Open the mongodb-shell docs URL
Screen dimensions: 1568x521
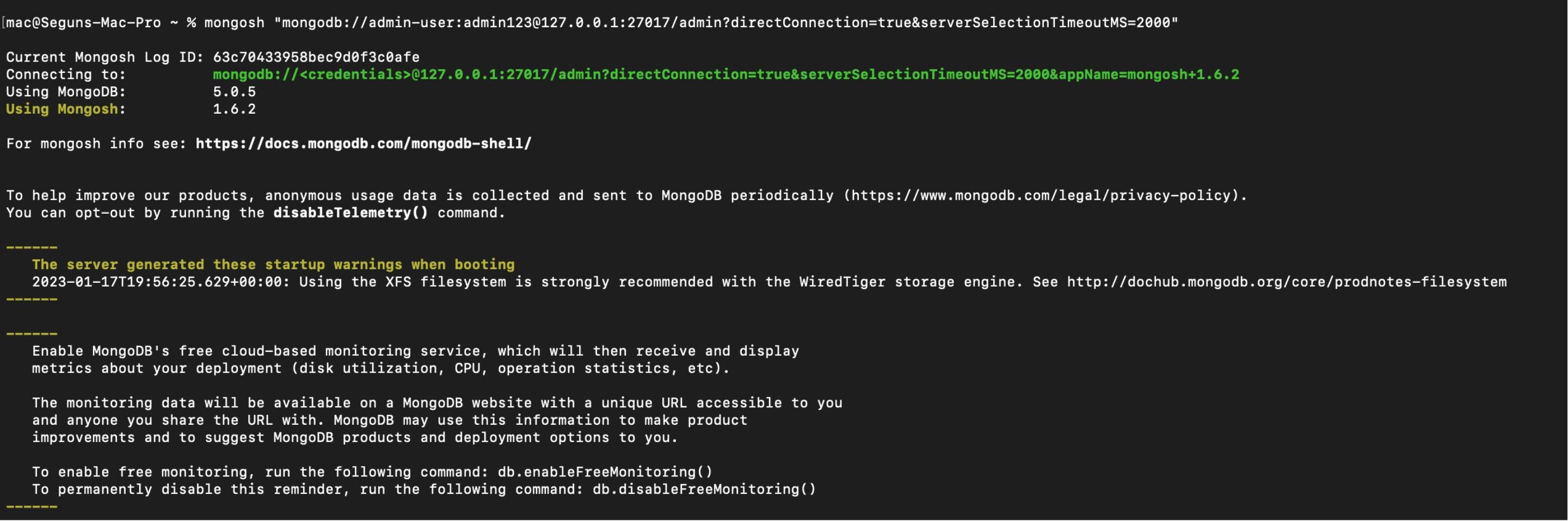pos(364,144)
